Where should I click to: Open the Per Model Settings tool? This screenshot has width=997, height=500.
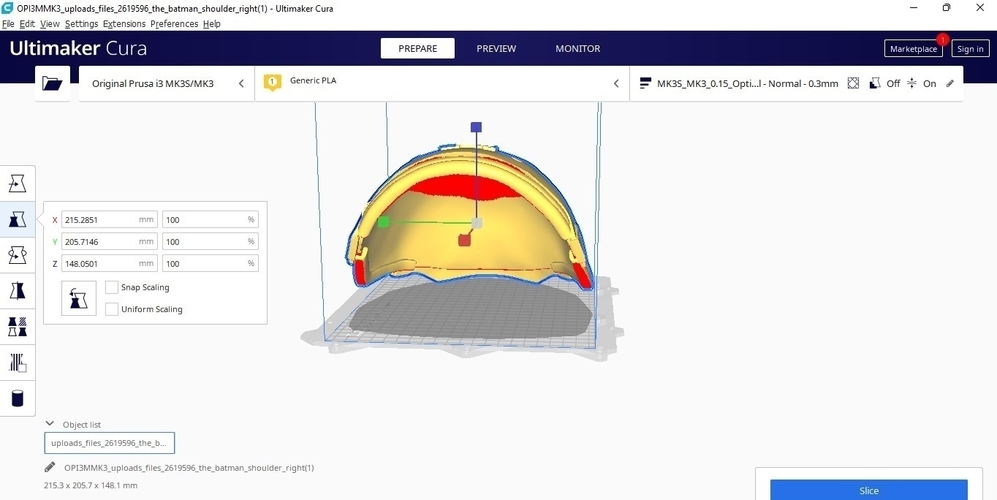17,327
